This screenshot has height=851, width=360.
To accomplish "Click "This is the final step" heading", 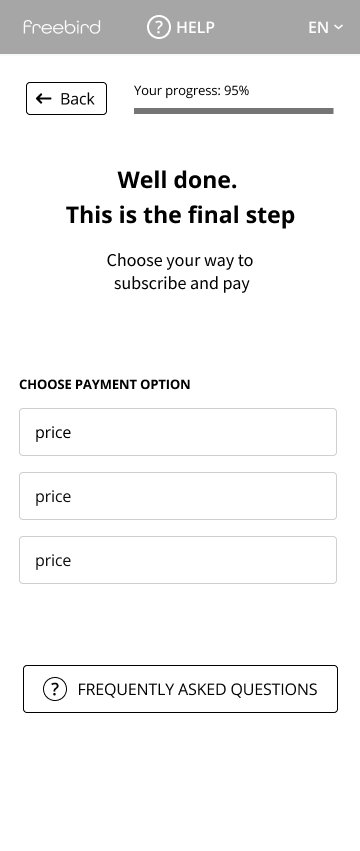I will pos(180,215).
